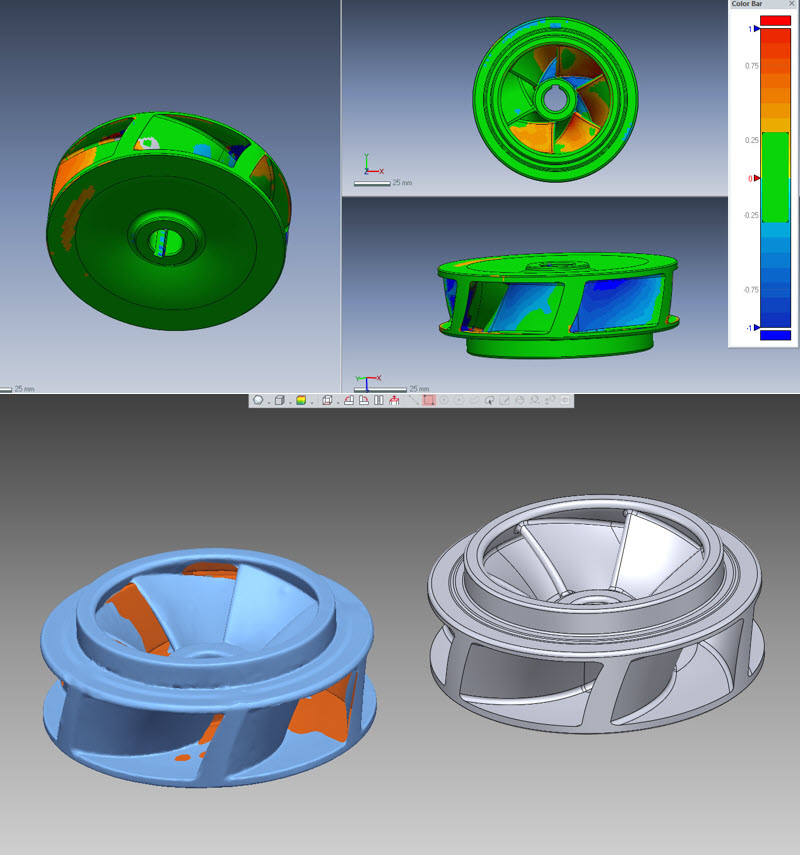Screen dimensions: 800x855
Task: Toggle the eye visibility icon at toolbar end
Action: [565, 400]
